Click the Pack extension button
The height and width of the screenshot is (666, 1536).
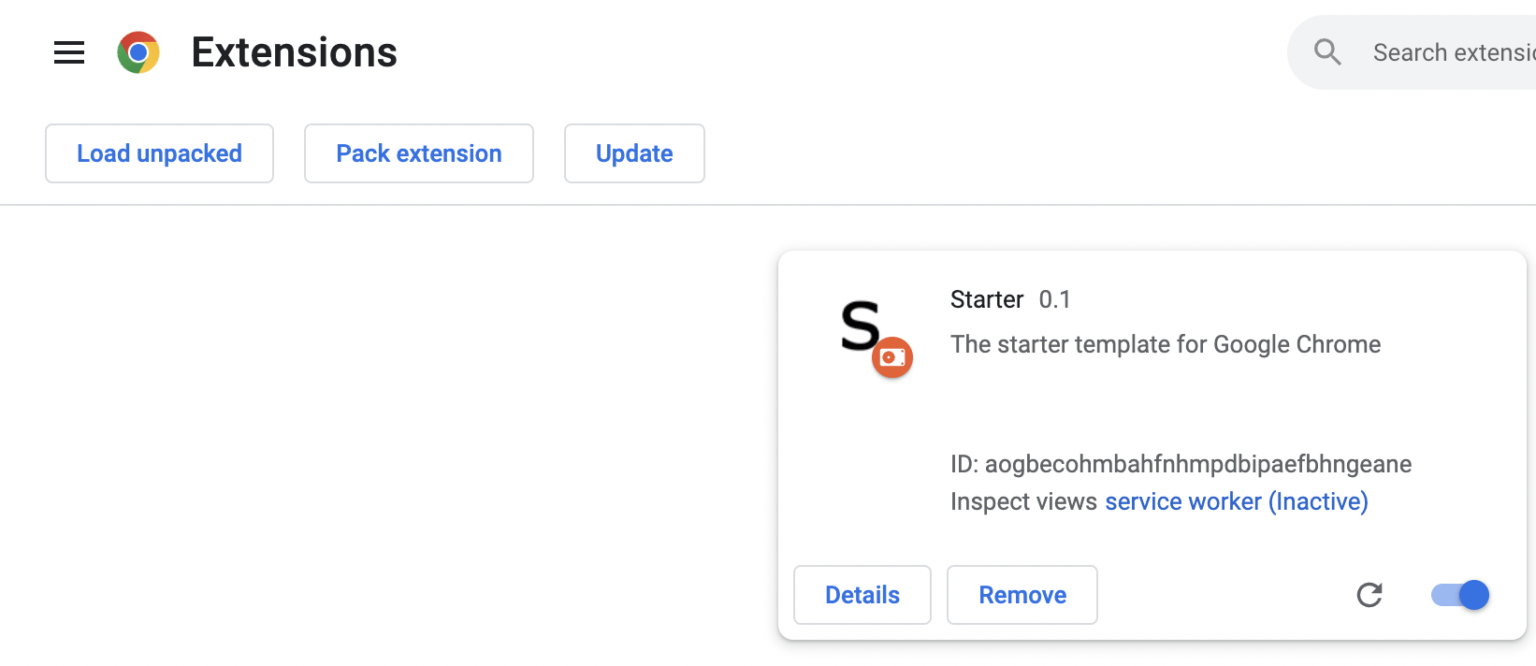(418, 153)
